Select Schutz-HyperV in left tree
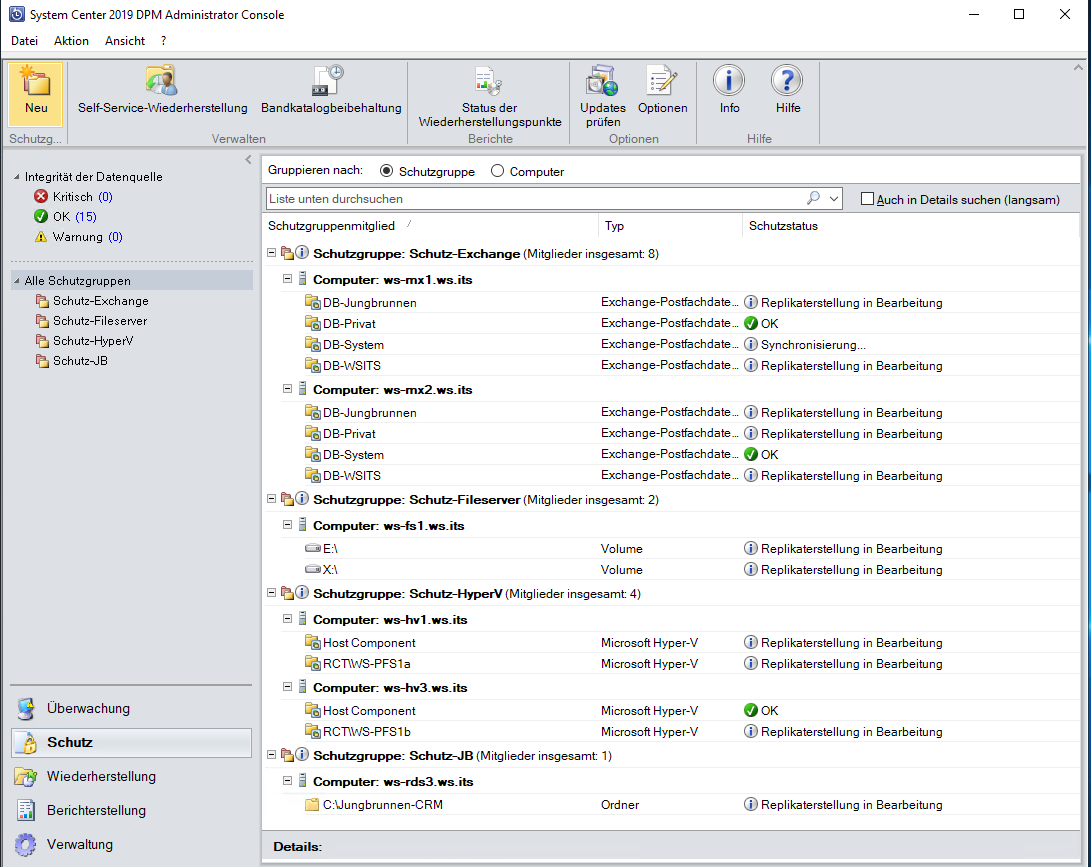The width and height of the screenshot is (1091, 867). click(93, 341)
